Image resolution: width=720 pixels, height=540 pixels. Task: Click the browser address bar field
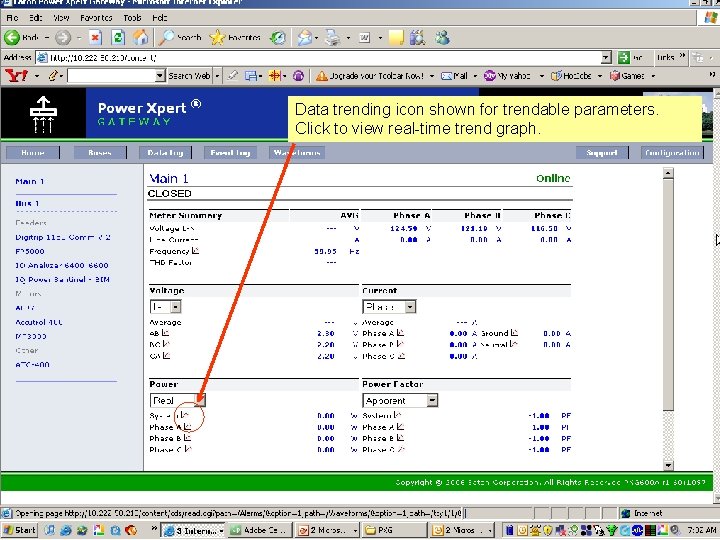(318, 57)
